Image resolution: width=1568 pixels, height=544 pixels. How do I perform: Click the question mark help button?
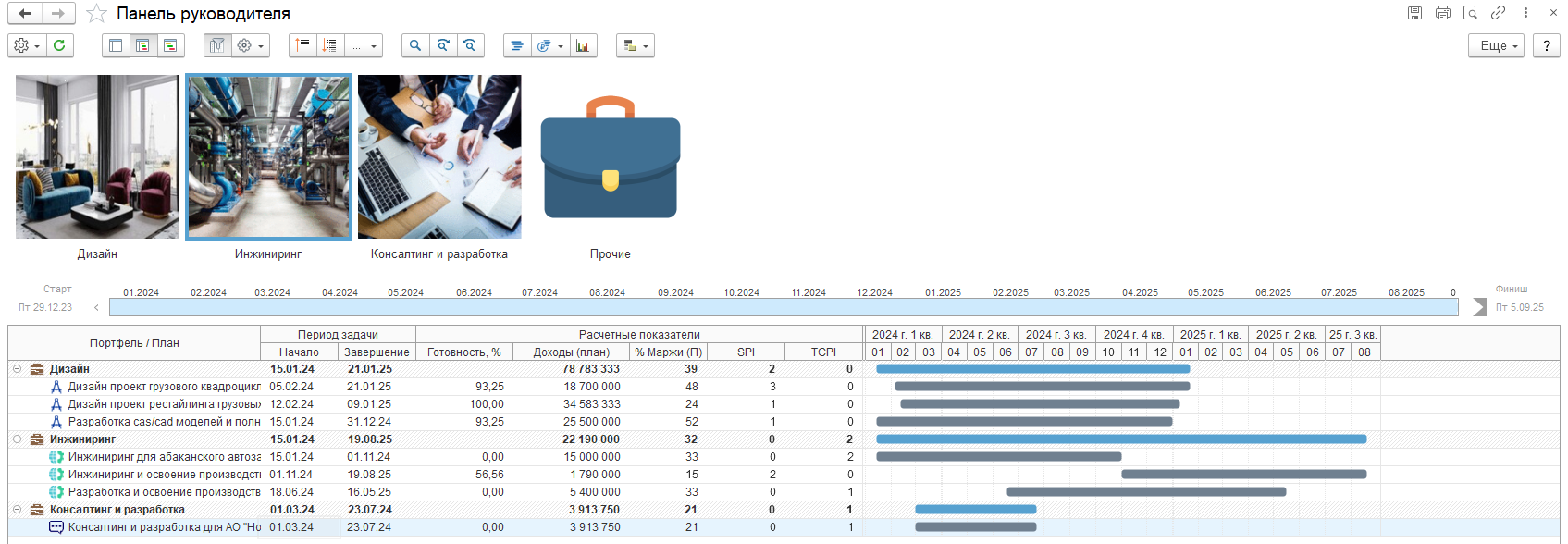(x=1546, y=45)
